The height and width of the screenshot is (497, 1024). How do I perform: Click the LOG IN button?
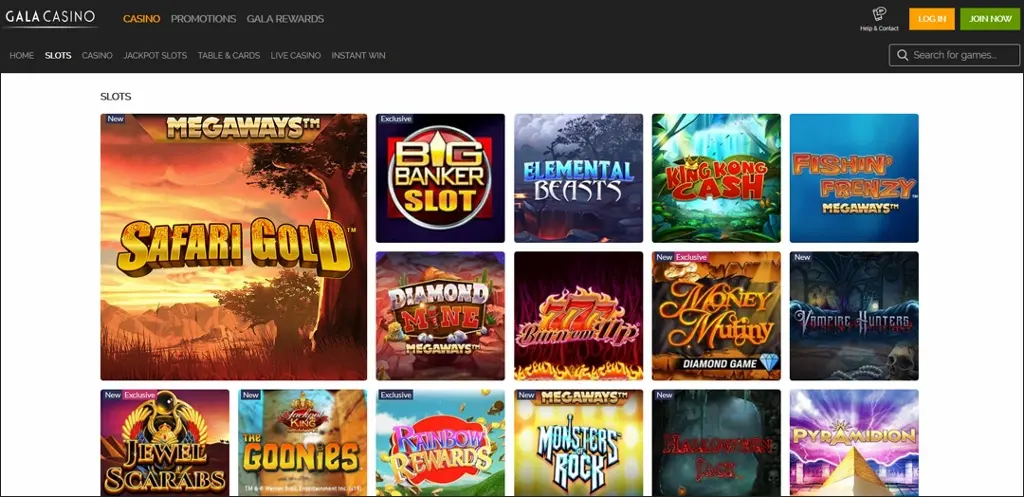(931, 19)
